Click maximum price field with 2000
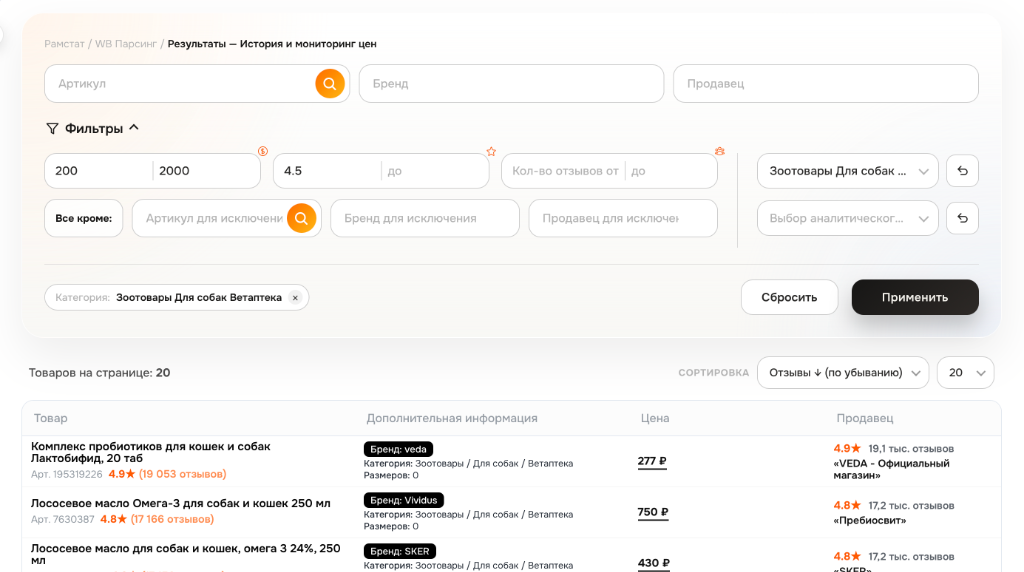Viewport: 1024px width, 572px height. click(206, 171)
